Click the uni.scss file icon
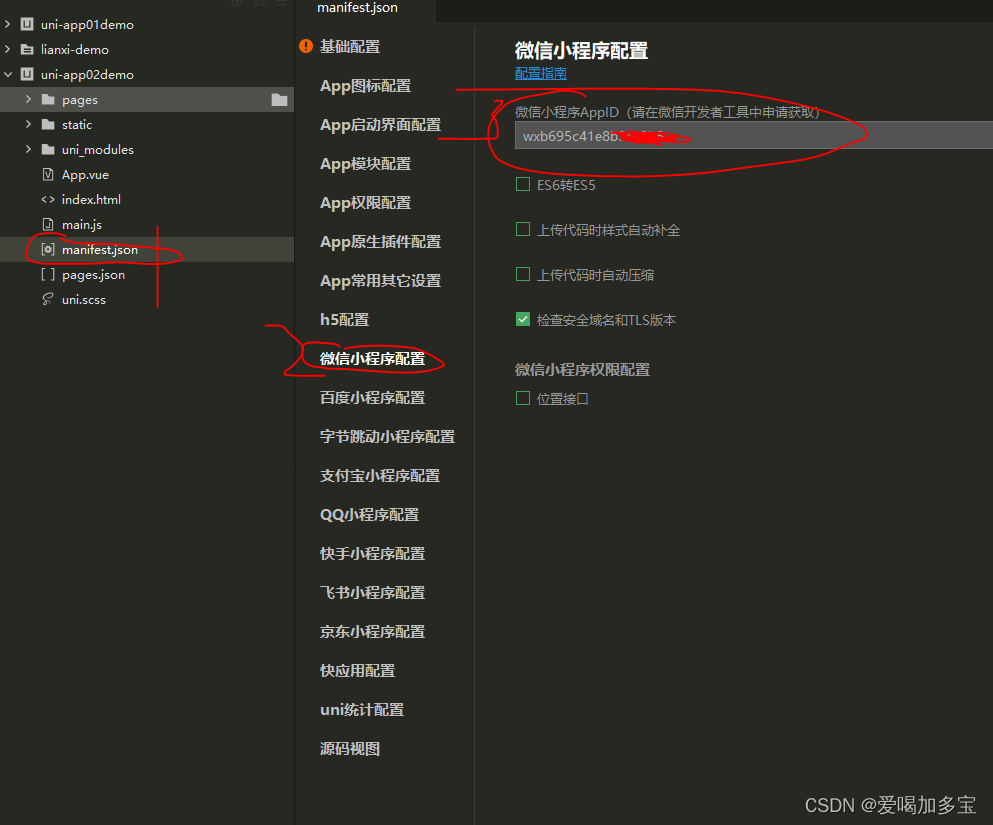This screenshot has height=825, width=993. tap(48, 299)
